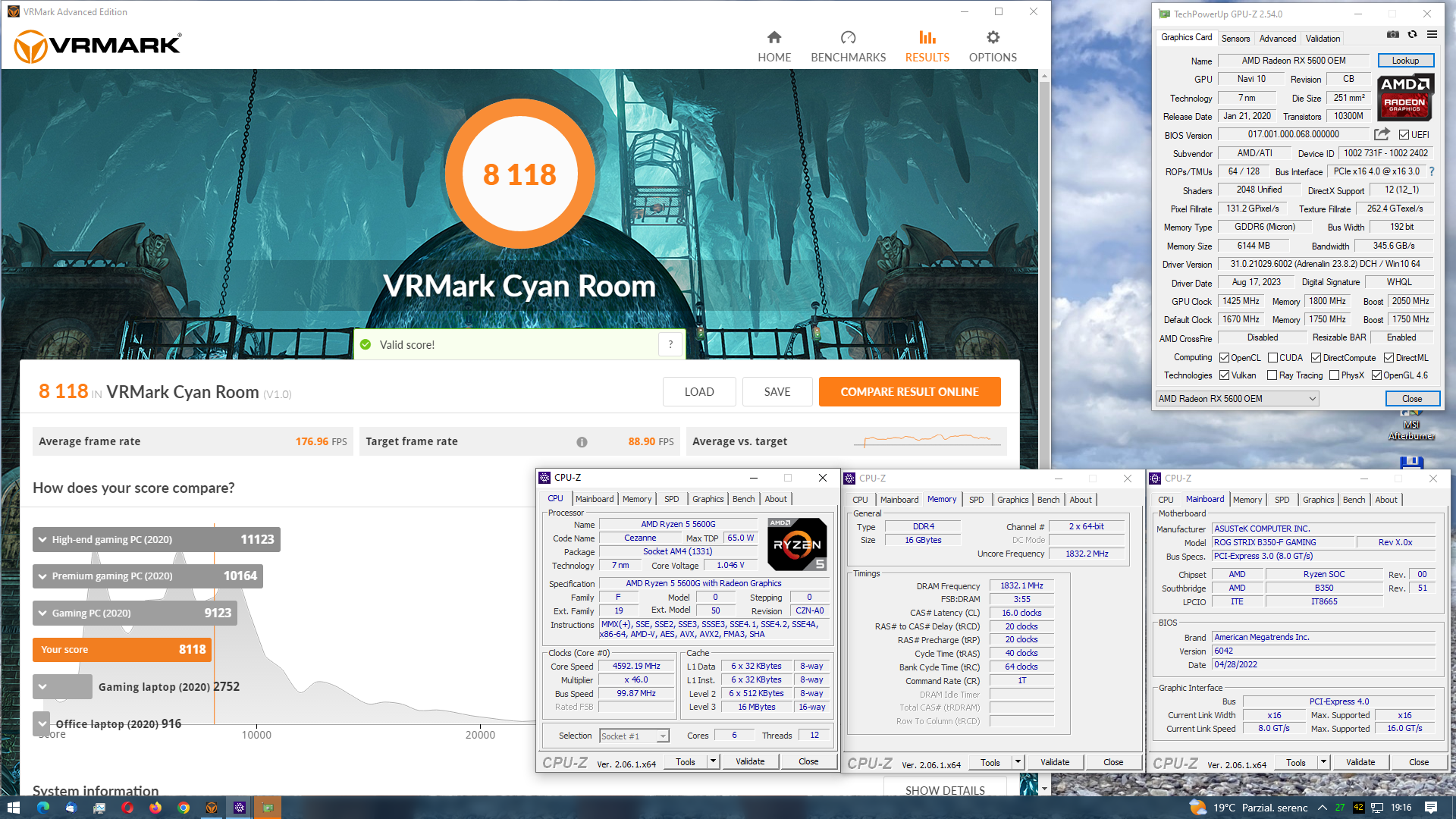1456x819 pixels.
Task: Click the weather widget icon in the taskbar
Action: point(1197,808)
